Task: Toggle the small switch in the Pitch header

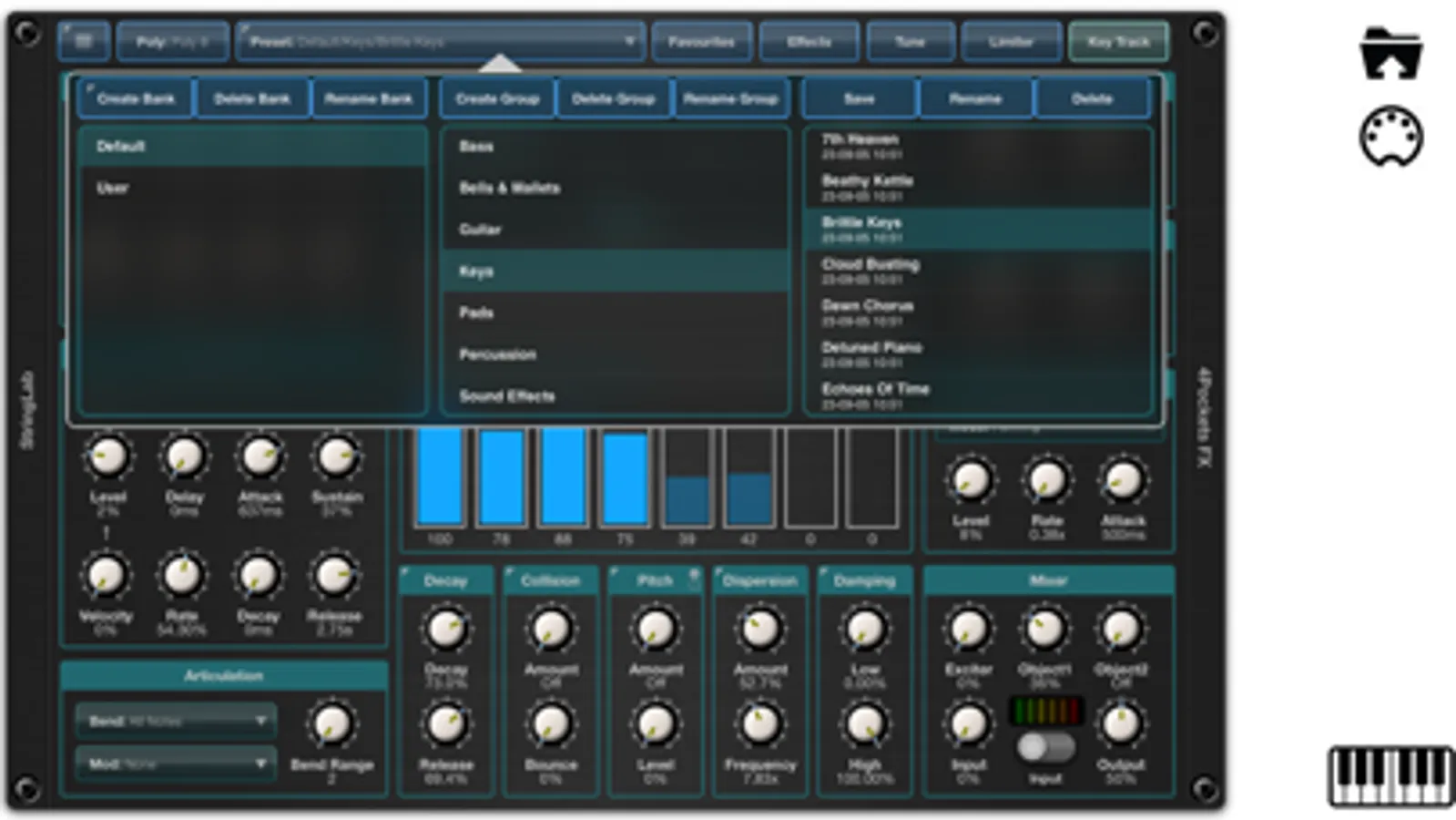Action: coord(694,579)
